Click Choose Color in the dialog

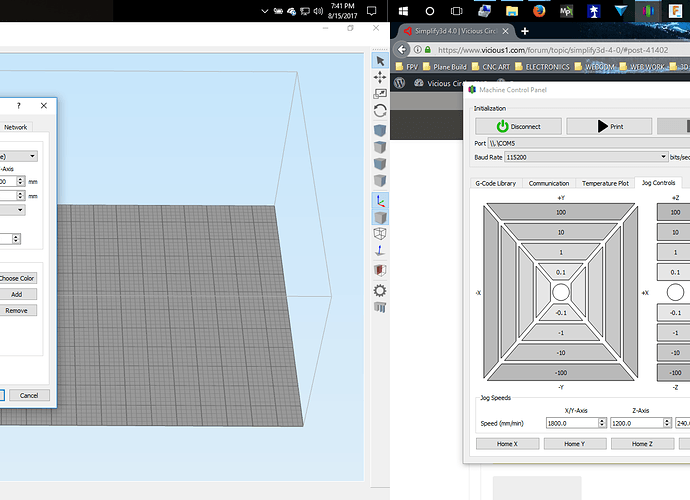(x=18, y=278)
